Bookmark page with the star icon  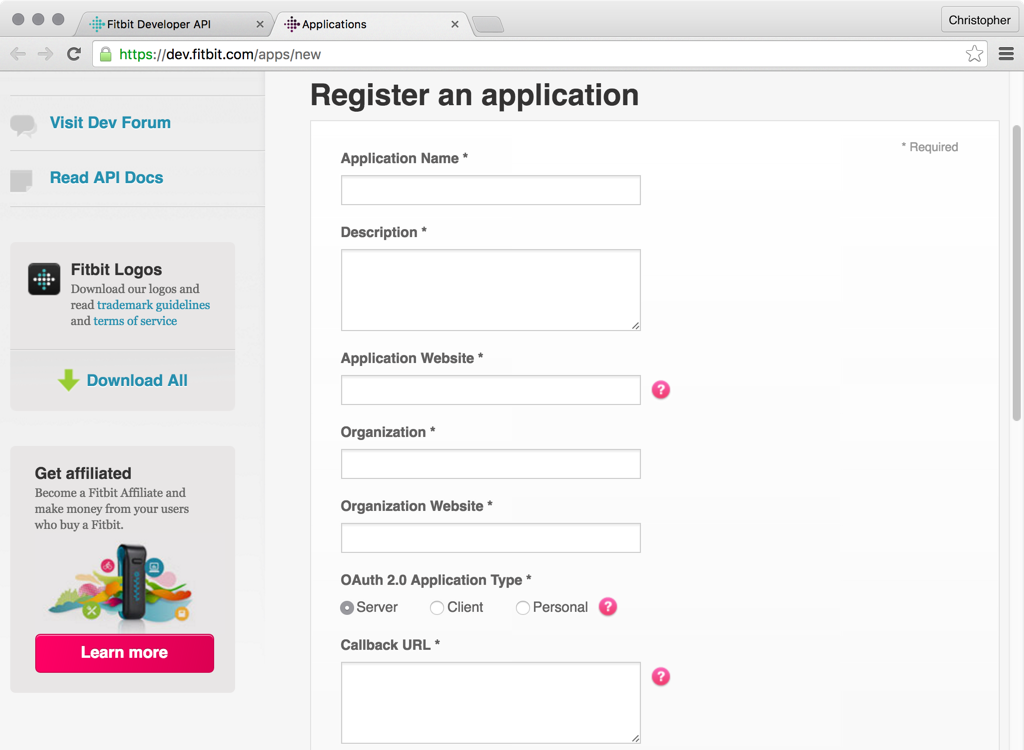click(x=974, y=54)
